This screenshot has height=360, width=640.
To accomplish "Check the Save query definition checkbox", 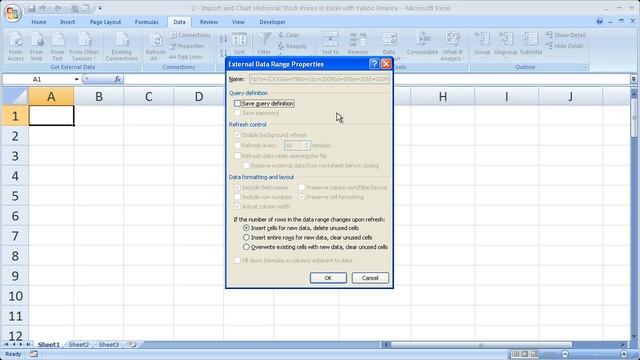I will (x=237, y=104).
